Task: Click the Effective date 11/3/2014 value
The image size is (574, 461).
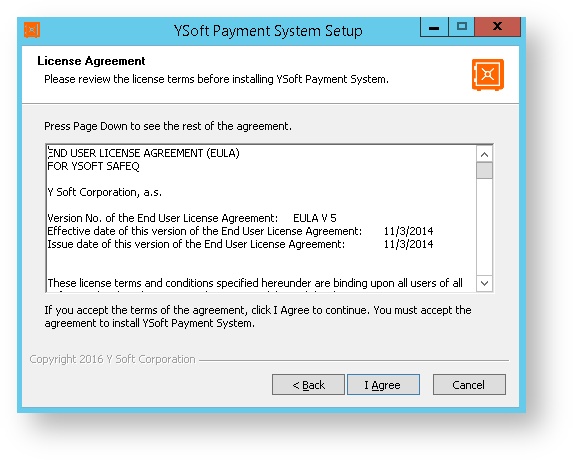Action: (x=408, y=231)
